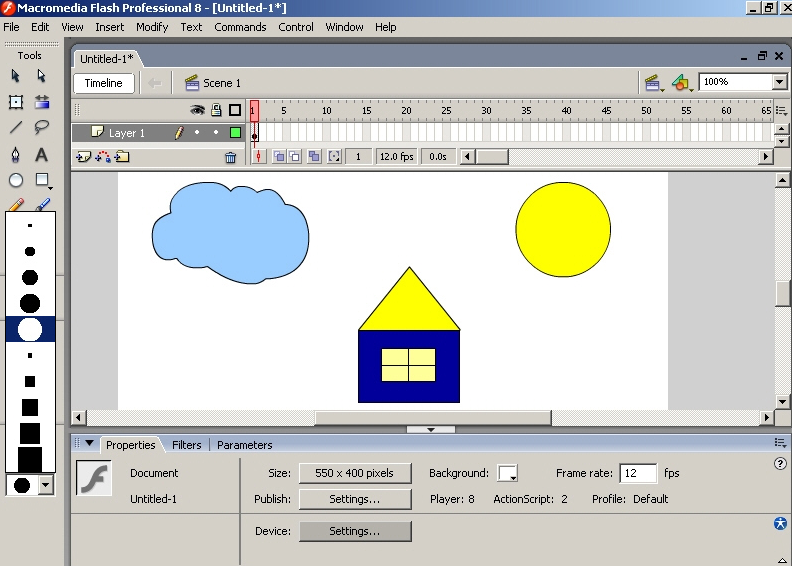
Task: Click the red playhead at frame 1
Action: [254, 111]
